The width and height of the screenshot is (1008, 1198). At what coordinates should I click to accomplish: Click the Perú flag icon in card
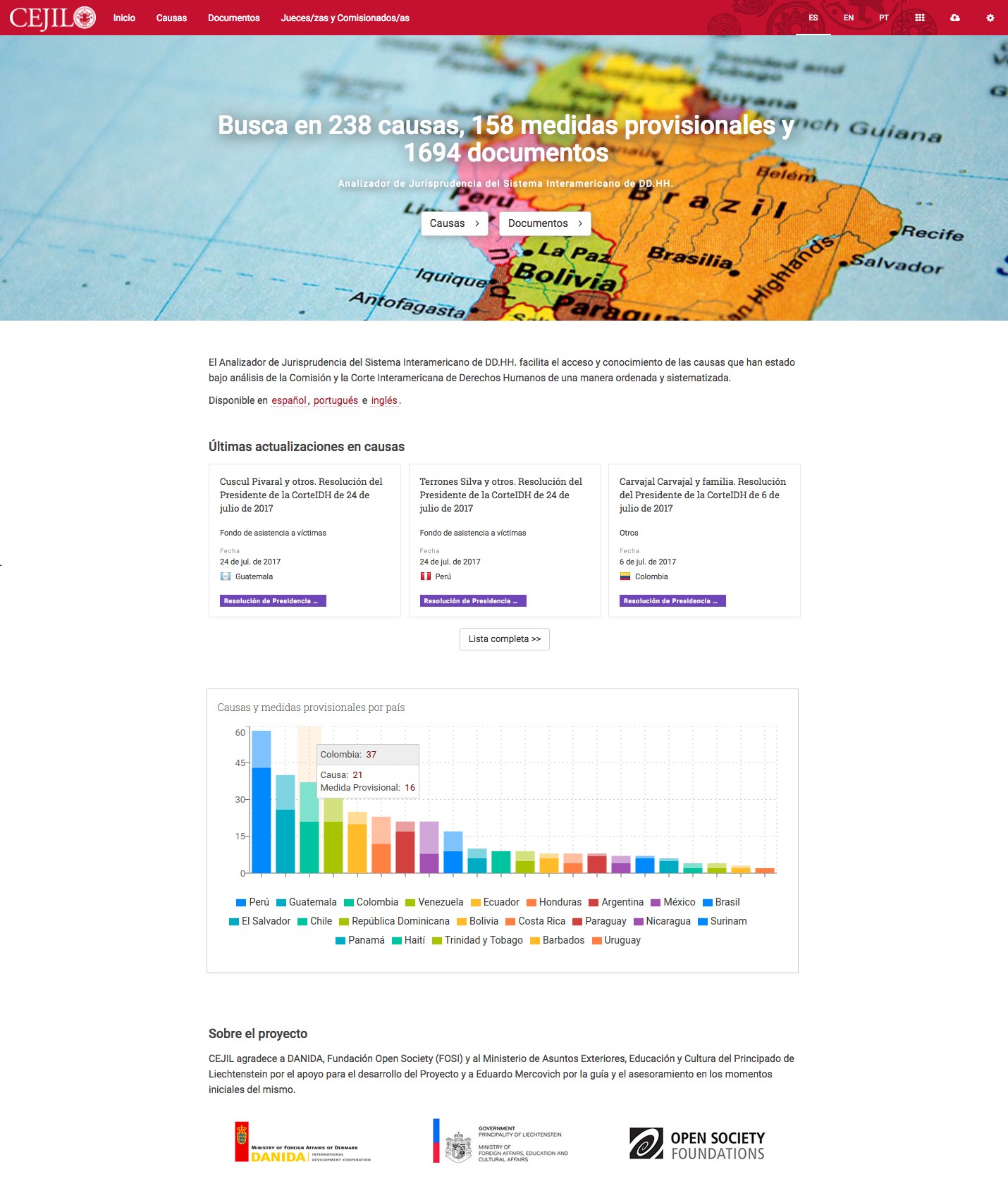[x=426, y=576]
